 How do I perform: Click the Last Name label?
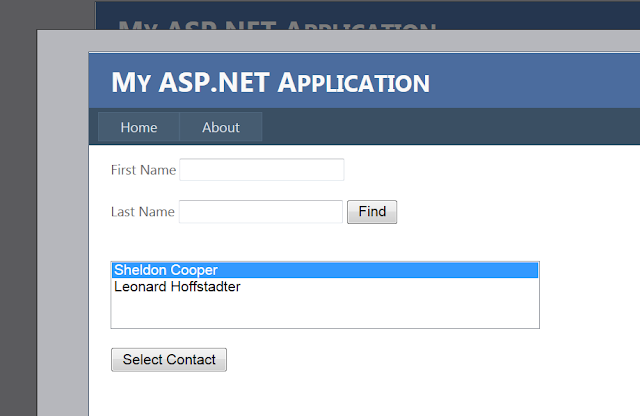coord(142,212)
